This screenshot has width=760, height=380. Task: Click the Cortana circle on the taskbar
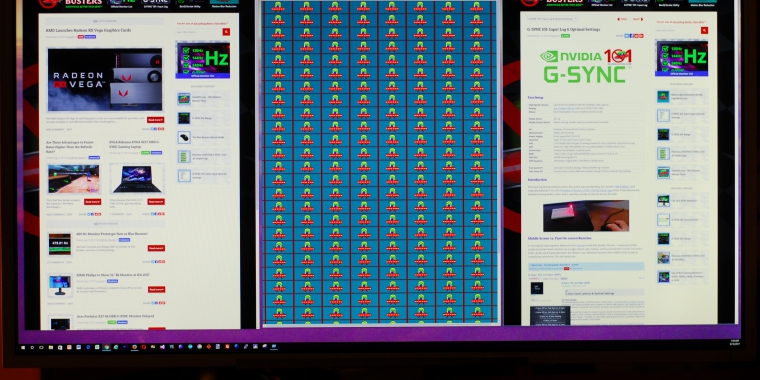32,347
